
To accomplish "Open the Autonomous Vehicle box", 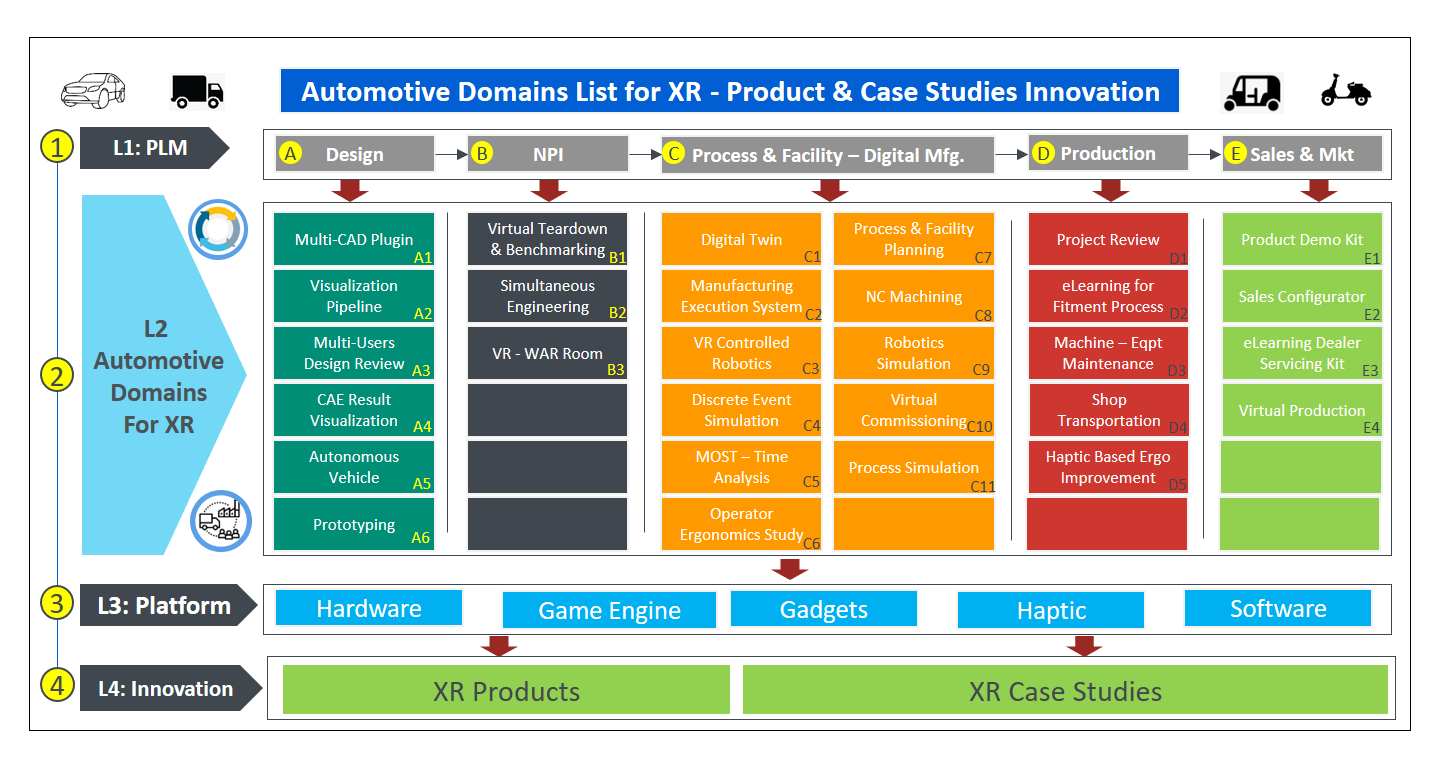I will point(354,467).
